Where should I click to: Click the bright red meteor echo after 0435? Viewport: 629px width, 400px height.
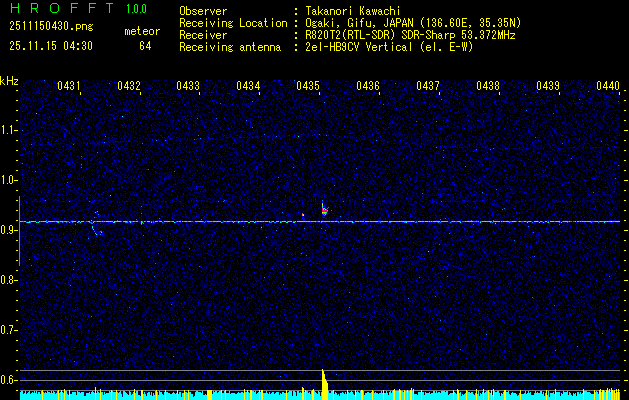pos(324,210)
